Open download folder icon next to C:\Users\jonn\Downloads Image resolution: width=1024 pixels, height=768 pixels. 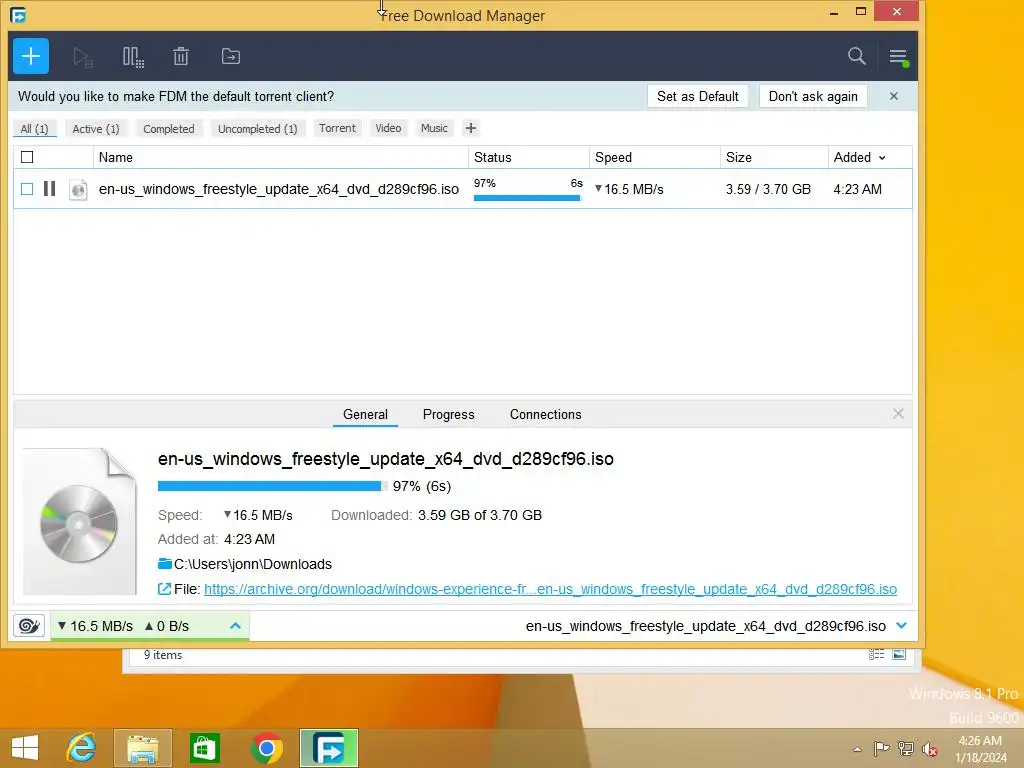coord(165,564)
